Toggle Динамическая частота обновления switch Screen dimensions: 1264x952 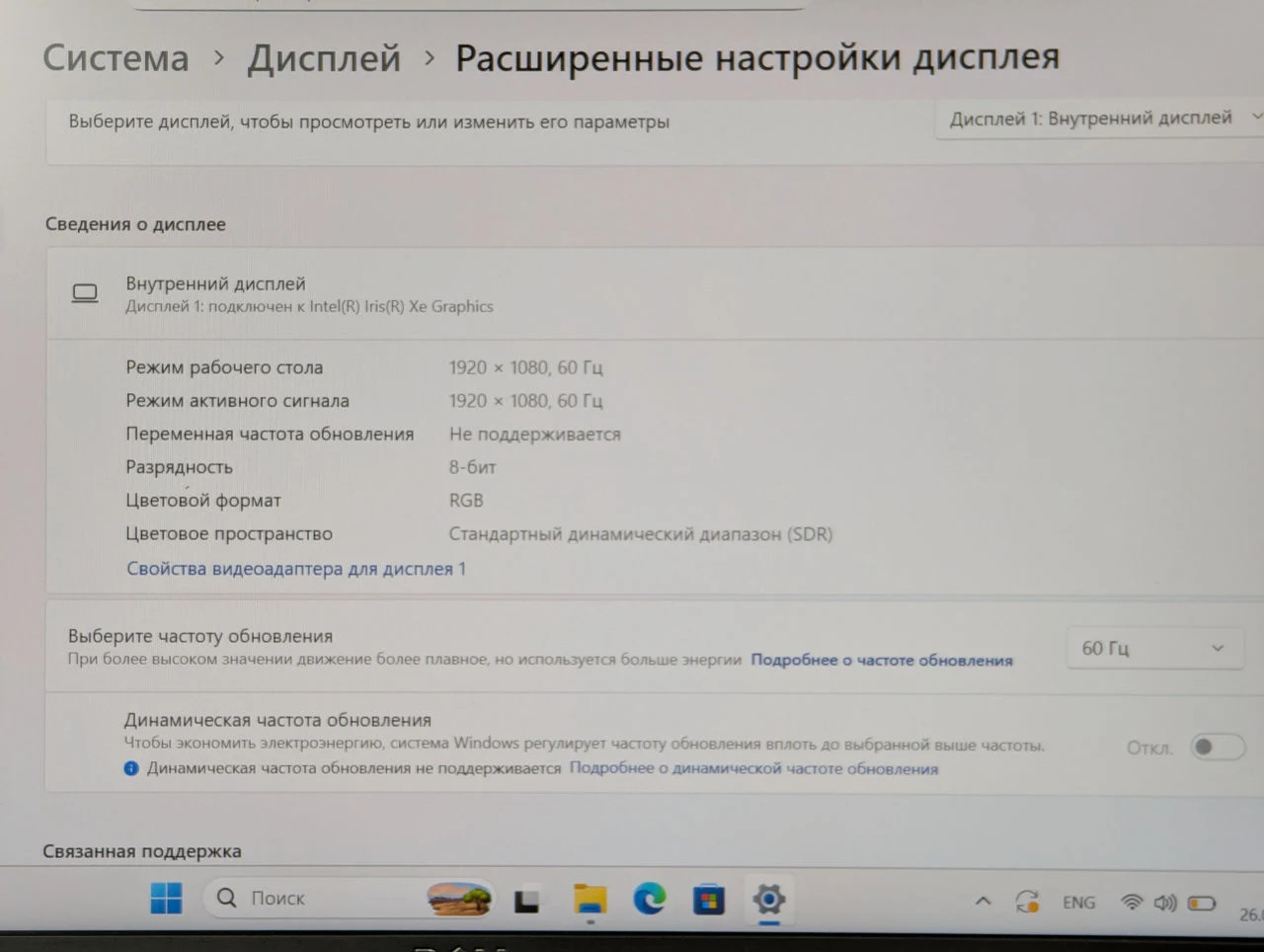(x=1216, y=747)
